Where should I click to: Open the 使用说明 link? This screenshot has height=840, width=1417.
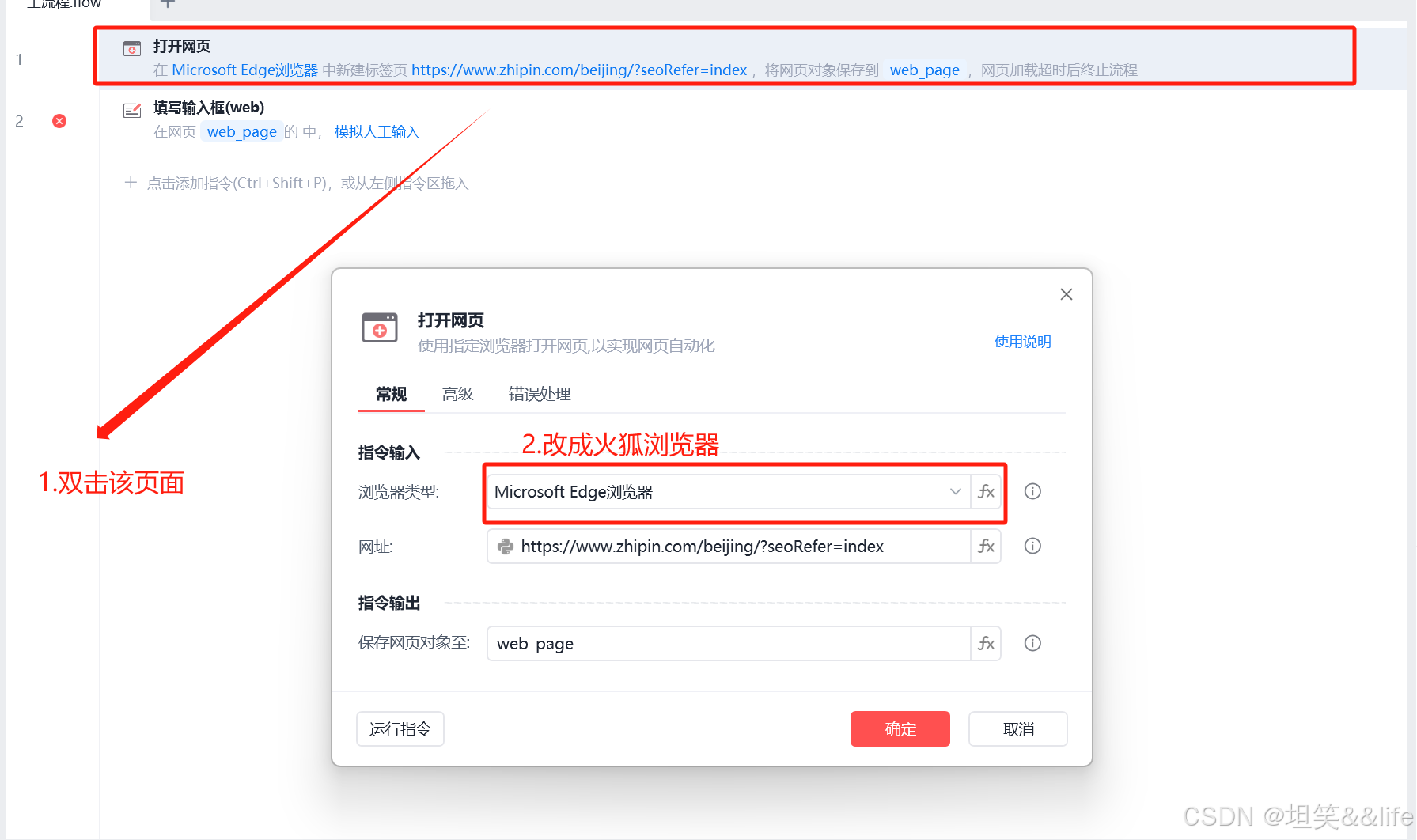coord(1023,342)
